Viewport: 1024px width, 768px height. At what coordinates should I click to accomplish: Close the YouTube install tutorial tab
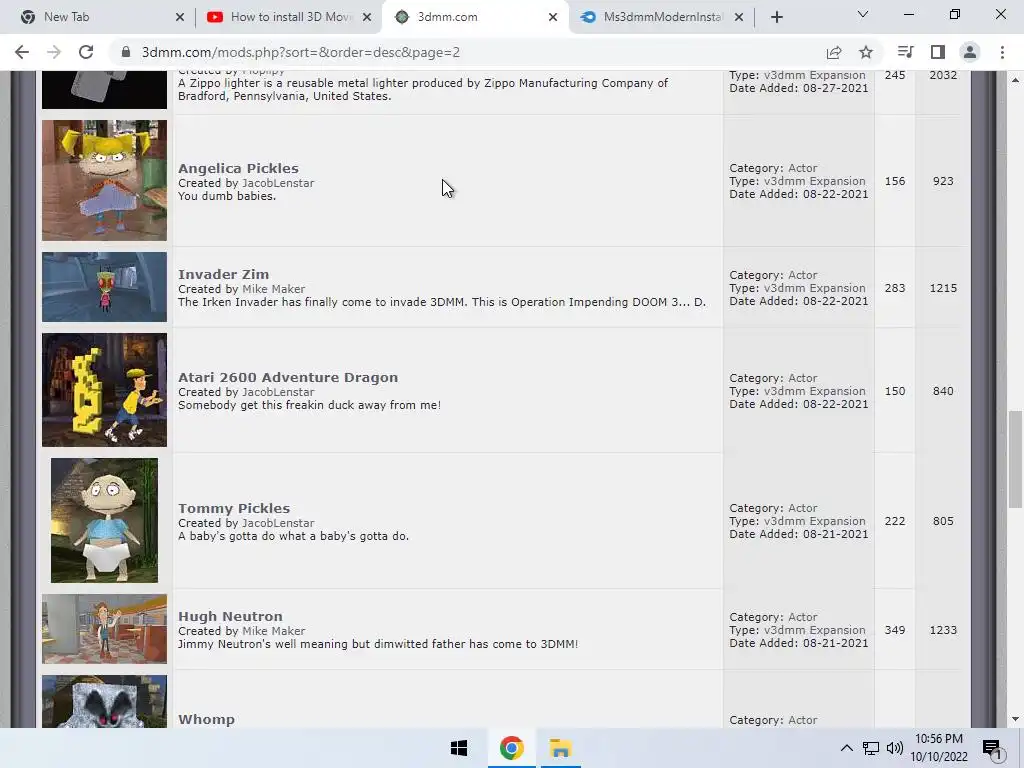pos(367,17)
